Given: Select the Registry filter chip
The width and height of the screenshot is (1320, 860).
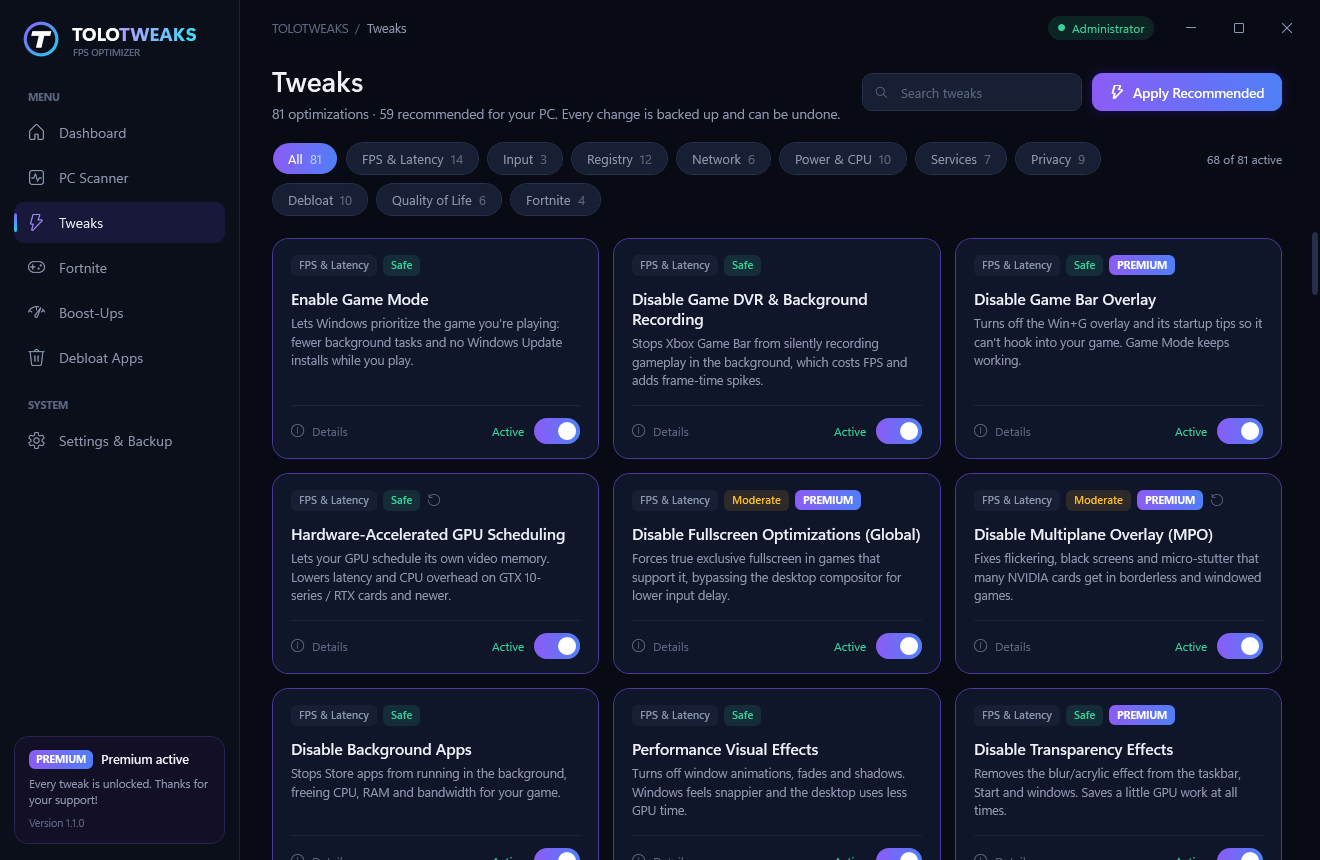Looking at the screenshot, I should pos(619,159).
